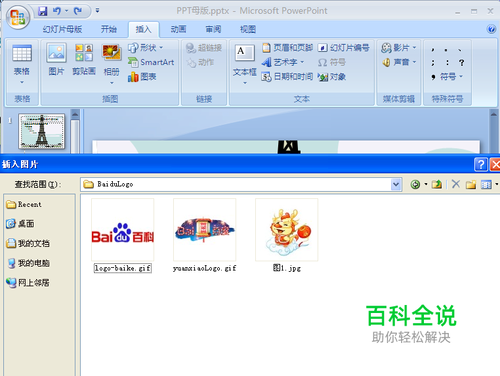The image size is (500, 376).
Task: Insert 幻灯片编号 slide number
Action: tap(344, 48)
